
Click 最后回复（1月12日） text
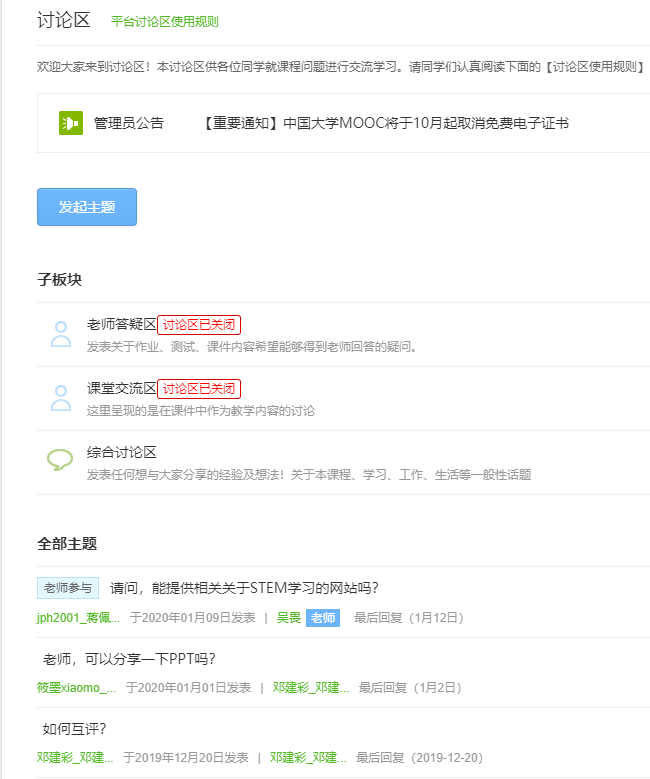pyautogui.click(x=409, y=618)
